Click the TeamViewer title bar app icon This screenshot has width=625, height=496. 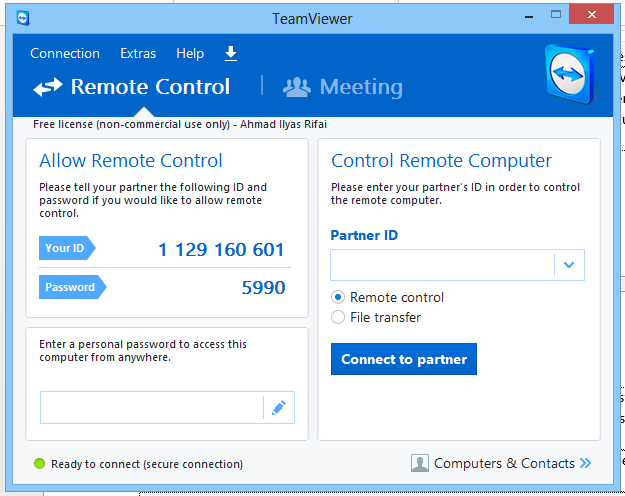(23, 18)
